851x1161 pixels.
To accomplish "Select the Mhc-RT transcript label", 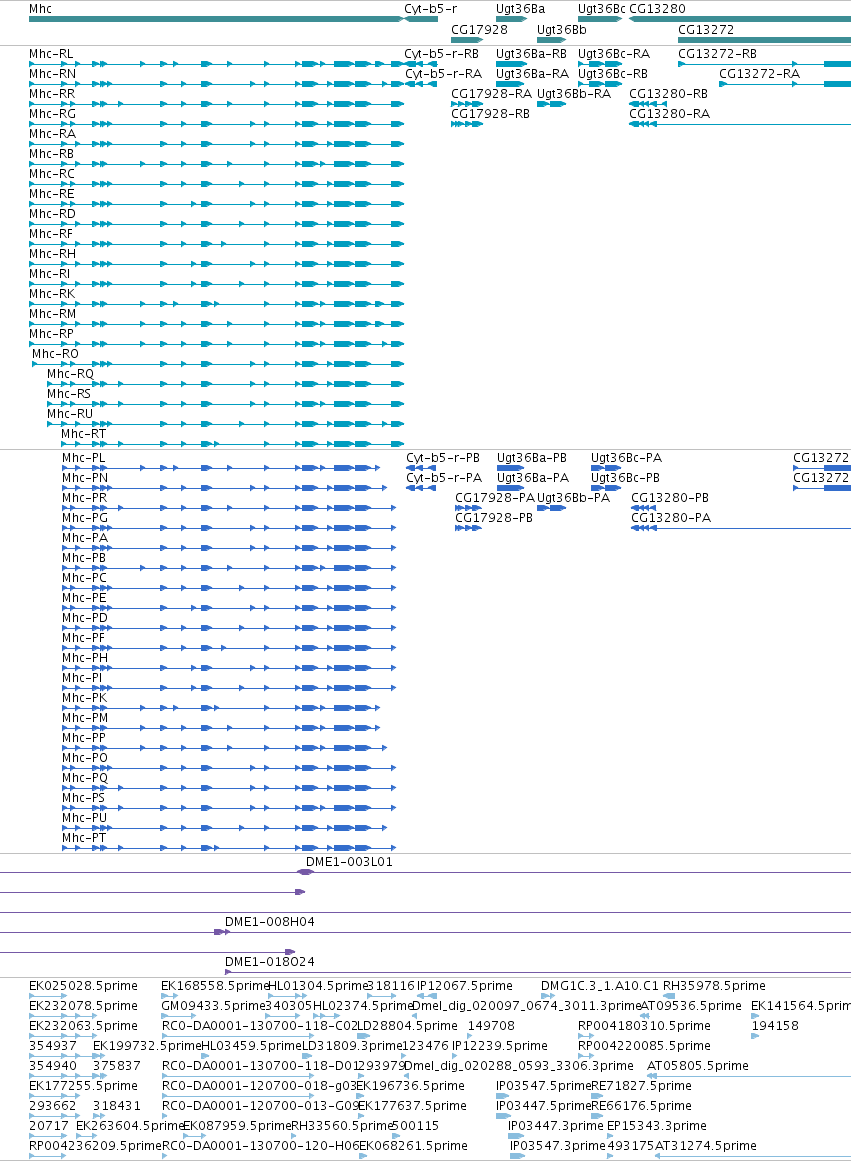I will pyautogui.click(x=84, y=434).
